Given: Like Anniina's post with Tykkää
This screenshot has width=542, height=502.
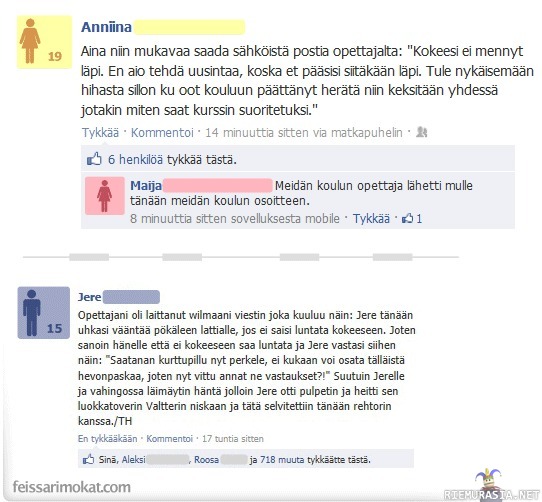Looking at the screenshot, I should tap(100, 132).
